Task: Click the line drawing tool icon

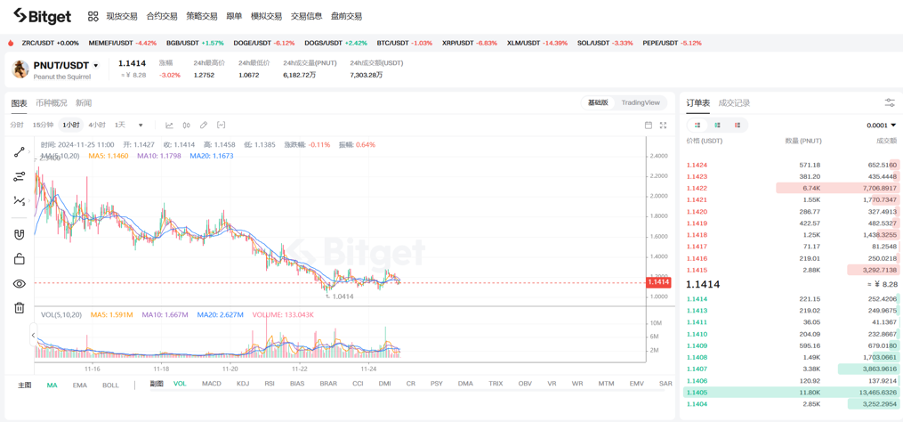Action: tap(19, 152)
